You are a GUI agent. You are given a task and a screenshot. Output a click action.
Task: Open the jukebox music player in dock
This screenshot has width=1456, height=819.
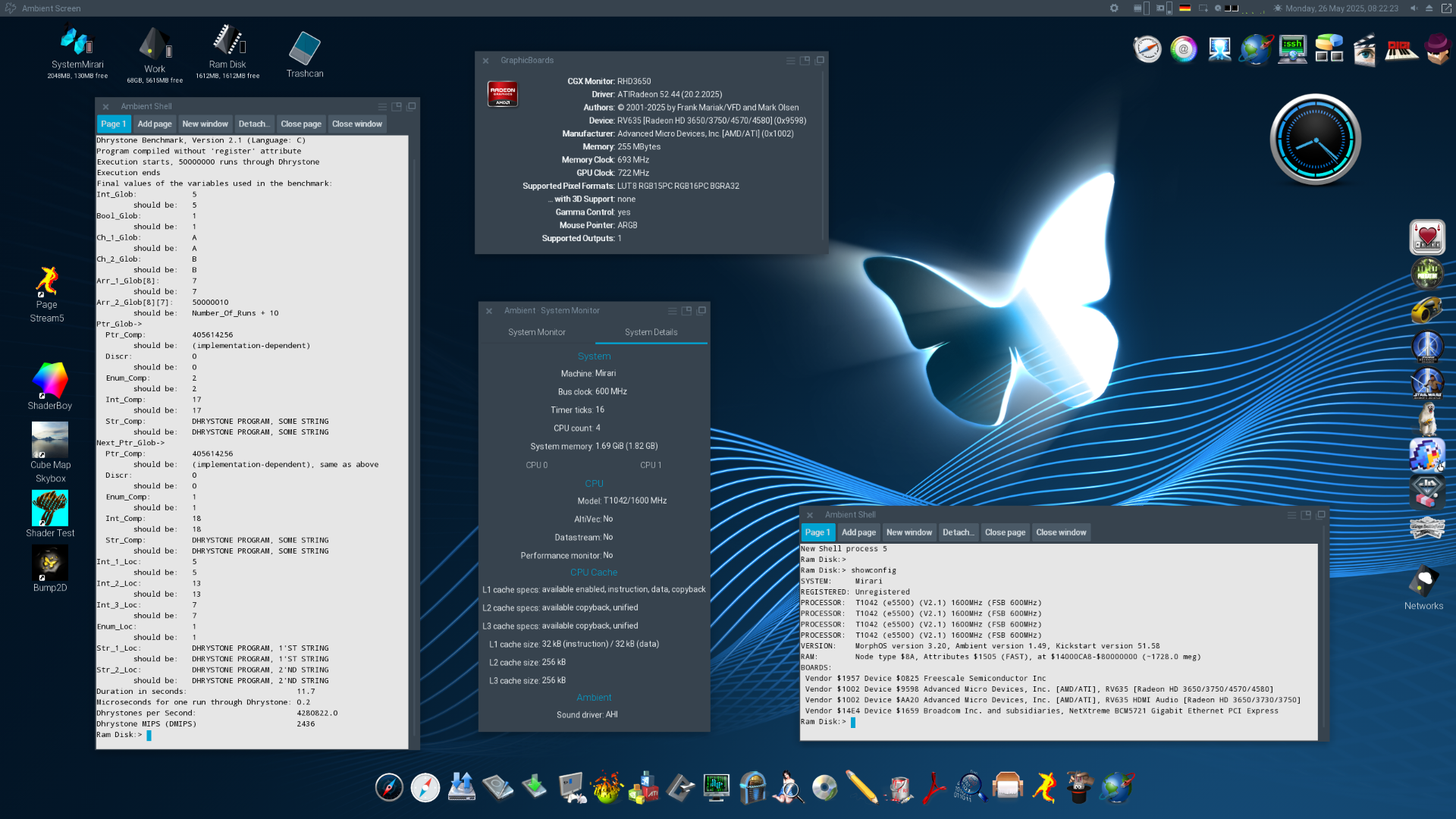point(753,787)
